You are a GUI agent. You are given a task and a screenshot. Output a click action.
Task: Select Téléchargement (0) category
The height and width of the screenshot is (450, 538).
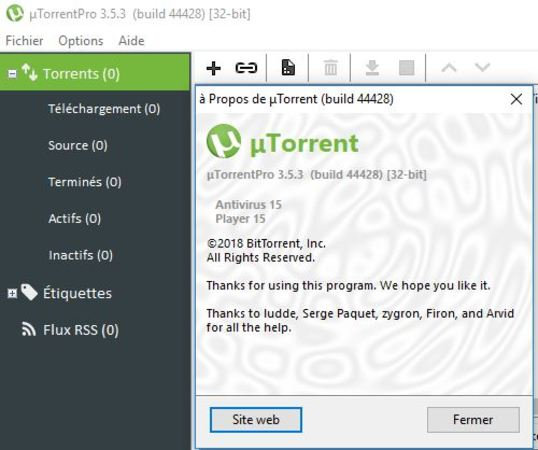coord(104,109)
